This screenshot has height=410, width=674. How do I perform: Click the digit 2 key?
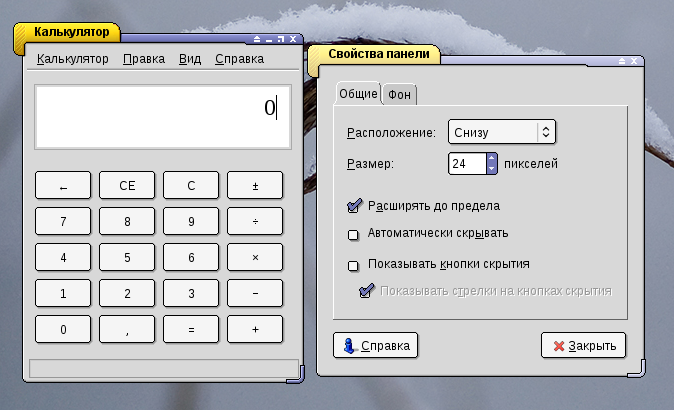pos(127,294)
